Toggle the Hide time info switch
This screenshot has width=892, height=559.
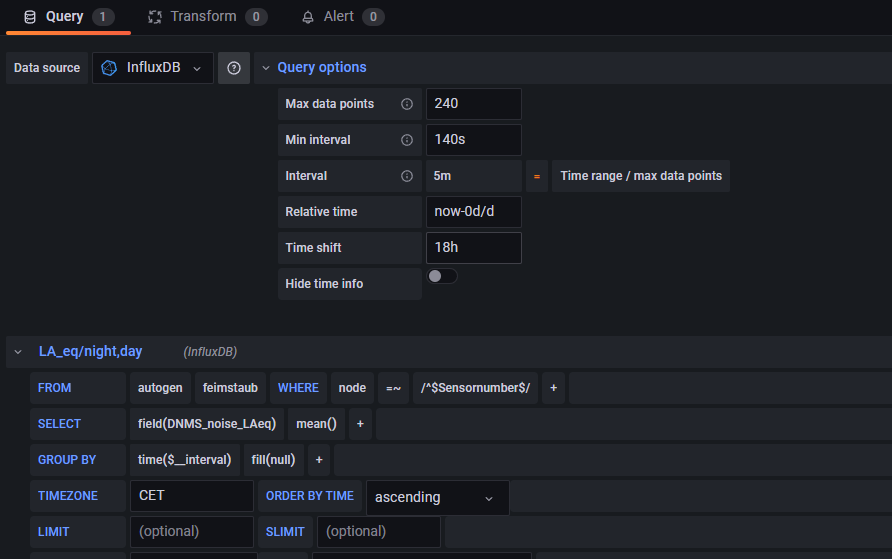pos(442,276)
